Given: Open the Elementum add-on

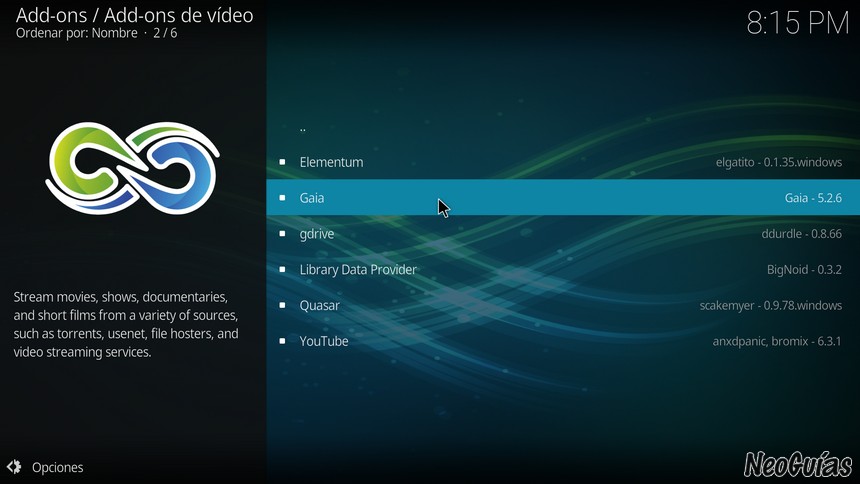Looking at the screenshot, I should click(x=563, y=162).
